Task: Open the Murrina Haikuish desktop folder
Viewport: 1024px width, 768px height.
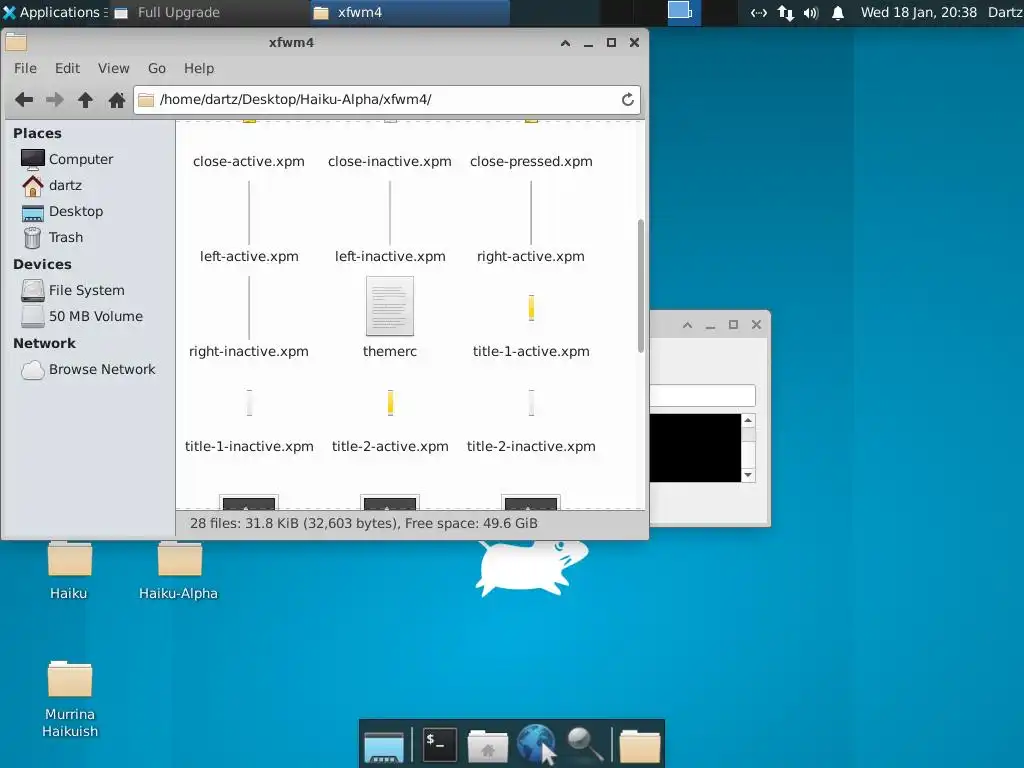Action: pyautogui.click(x=70, y=699)
